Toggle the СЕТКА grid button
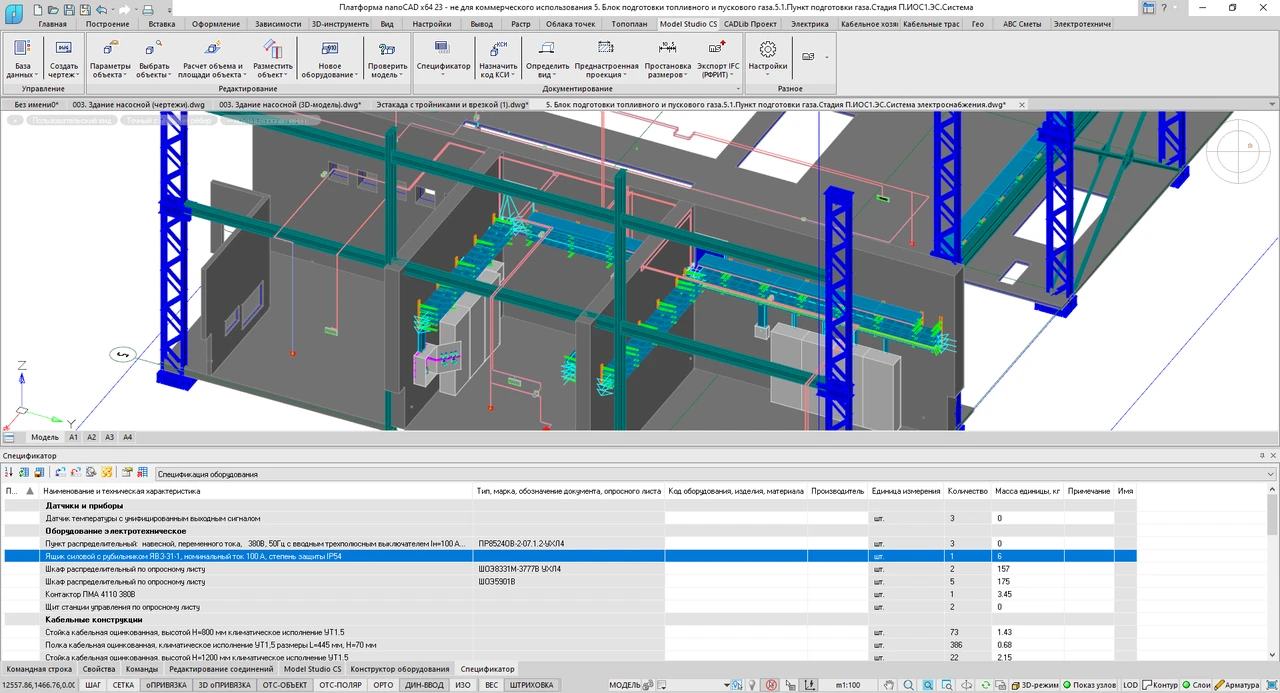This screenshot has height=693, width=1280. 123,685
